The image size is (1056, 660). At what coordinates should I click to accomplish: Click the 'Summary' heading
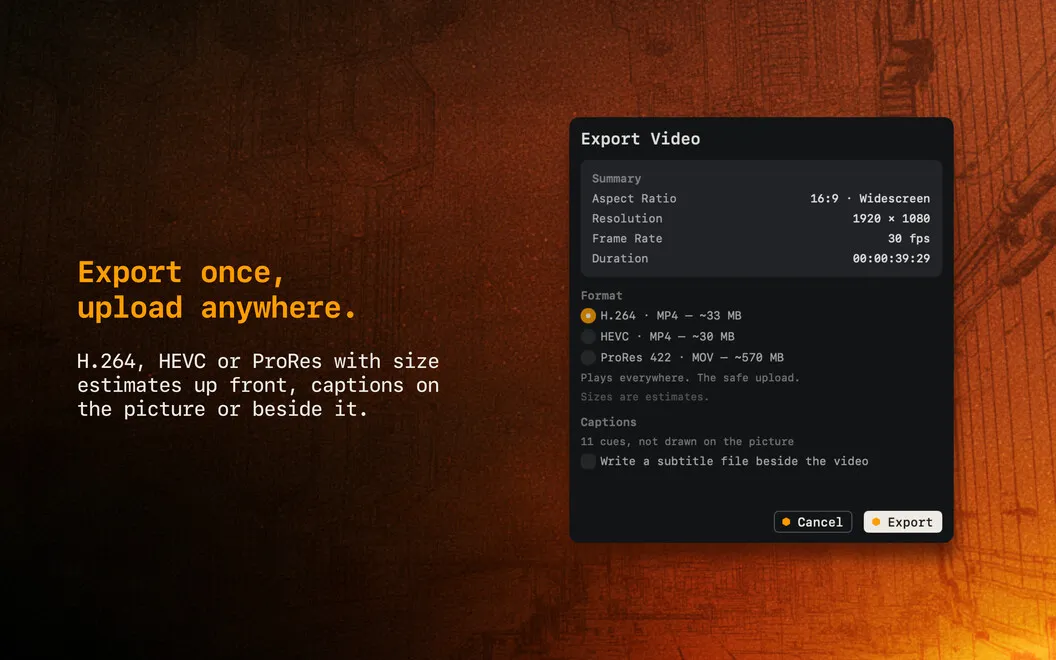[616, 178]
